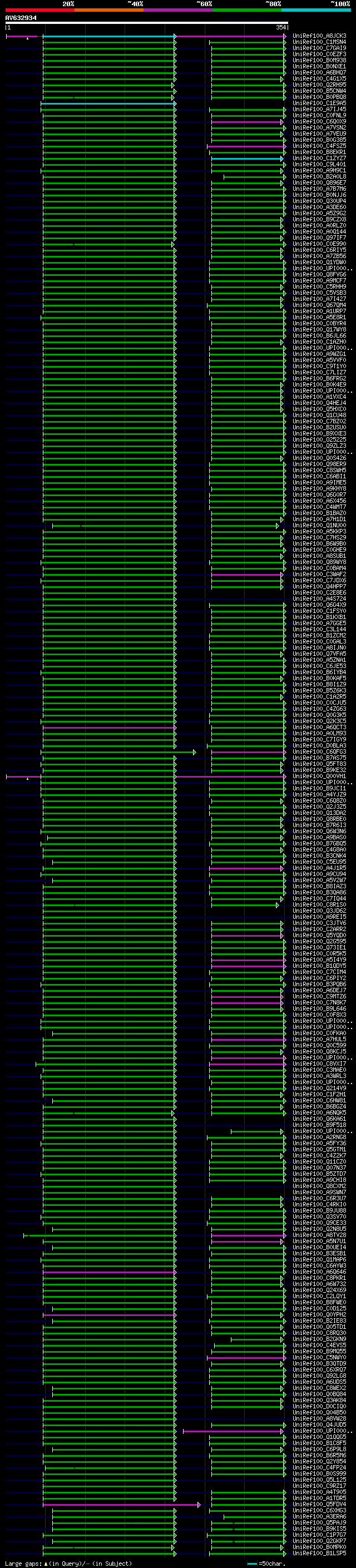Click the cyan ~100% identity legend segment

(x=316, y=10)
